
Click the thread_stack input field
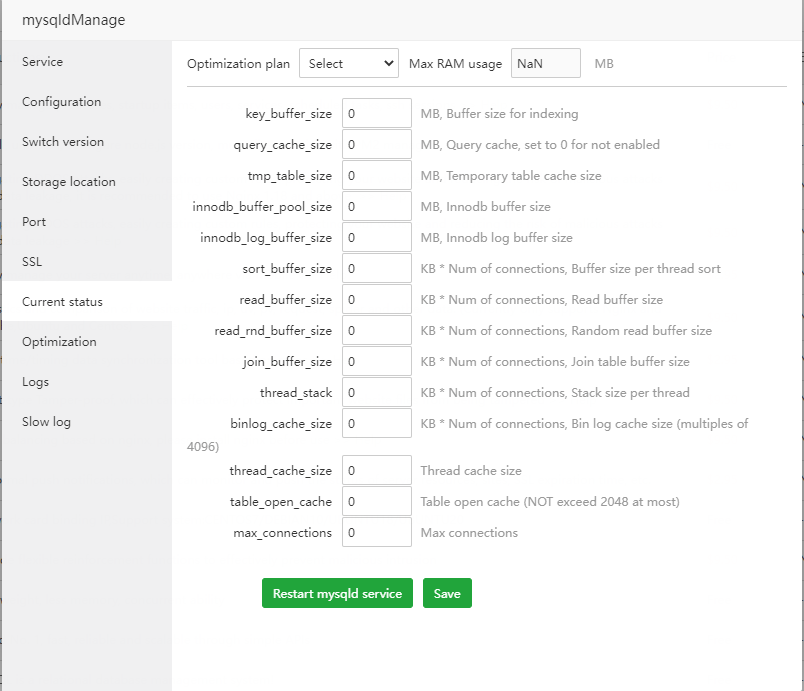click(376, 393)
